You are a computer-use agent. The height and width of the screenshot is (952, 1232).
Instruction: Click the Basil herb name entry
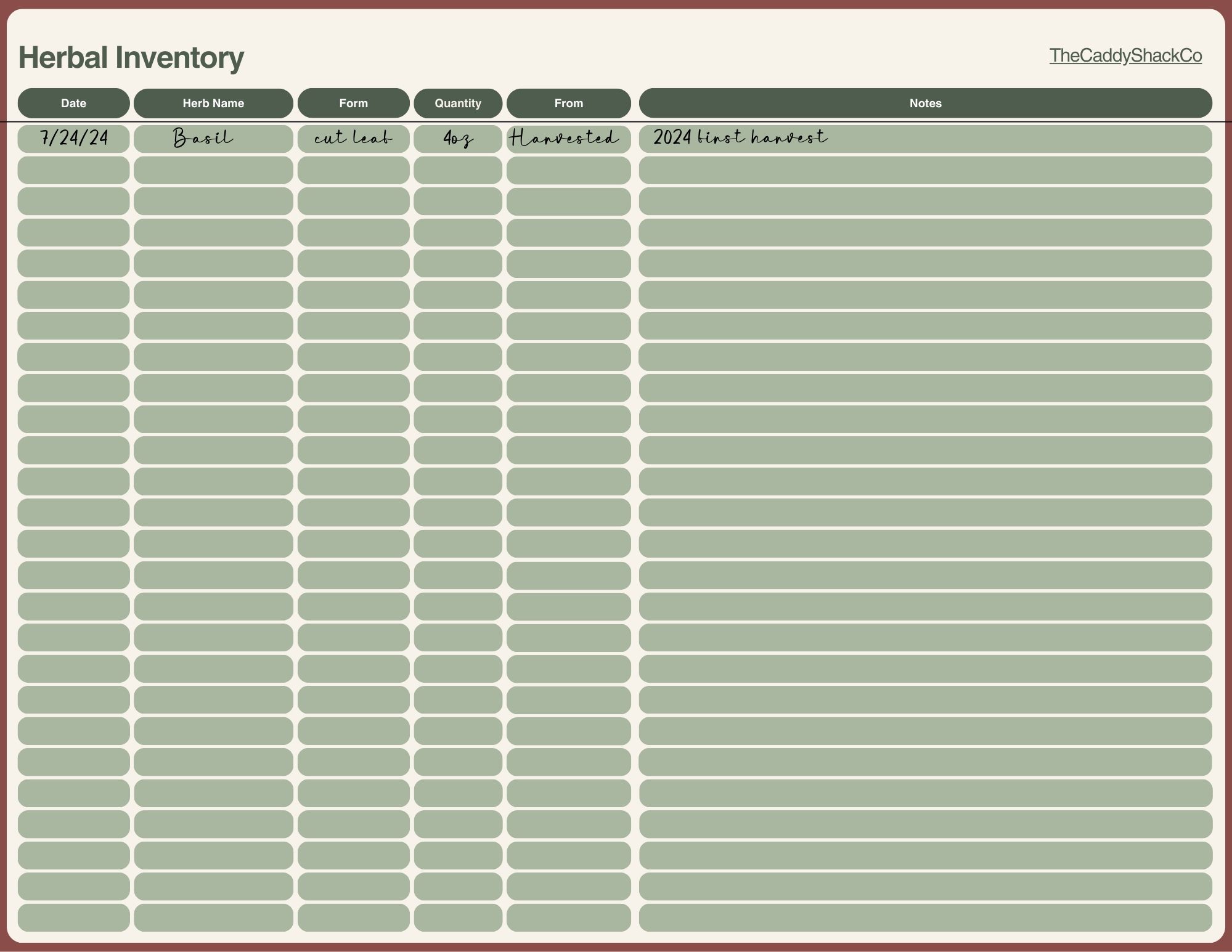tap(203, 138)
